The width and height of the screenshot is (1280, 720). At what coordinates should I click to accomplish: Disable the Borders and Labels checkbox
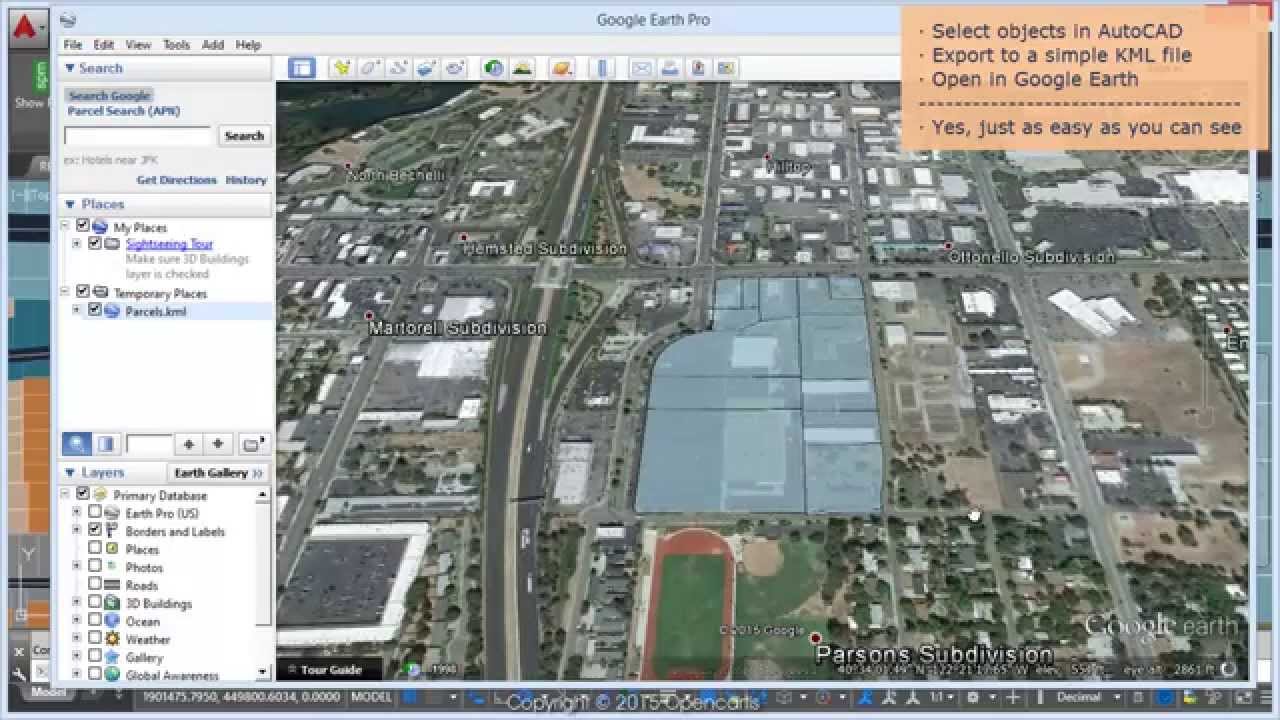95,530
